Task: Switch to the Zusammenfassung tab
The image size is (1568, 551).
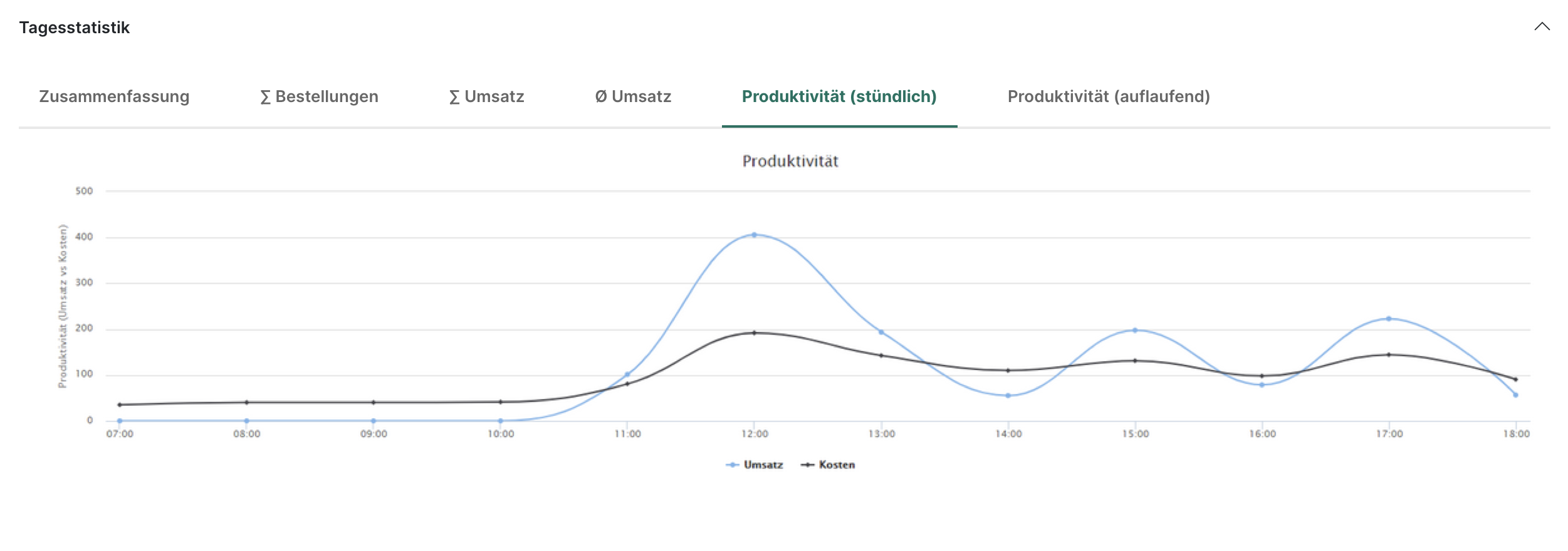Action: [x=114, y=96]
